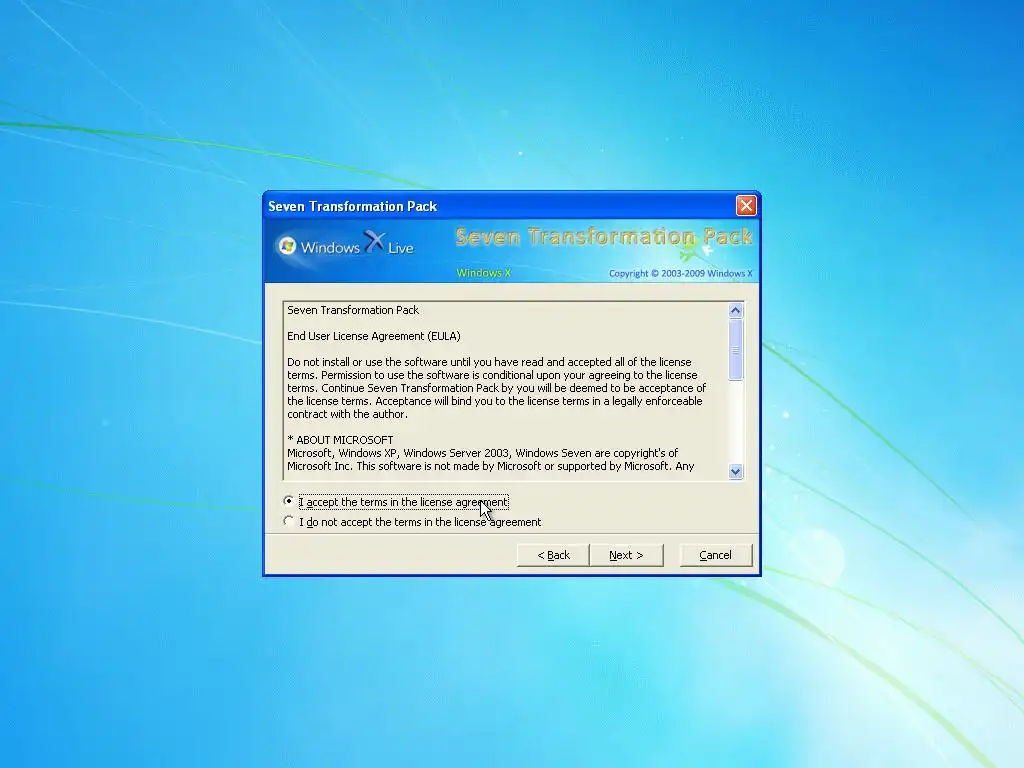The width and height of the screenshot is (1024, 768).
Task: Go to previous step with Back button
Action: pos(553,555)
